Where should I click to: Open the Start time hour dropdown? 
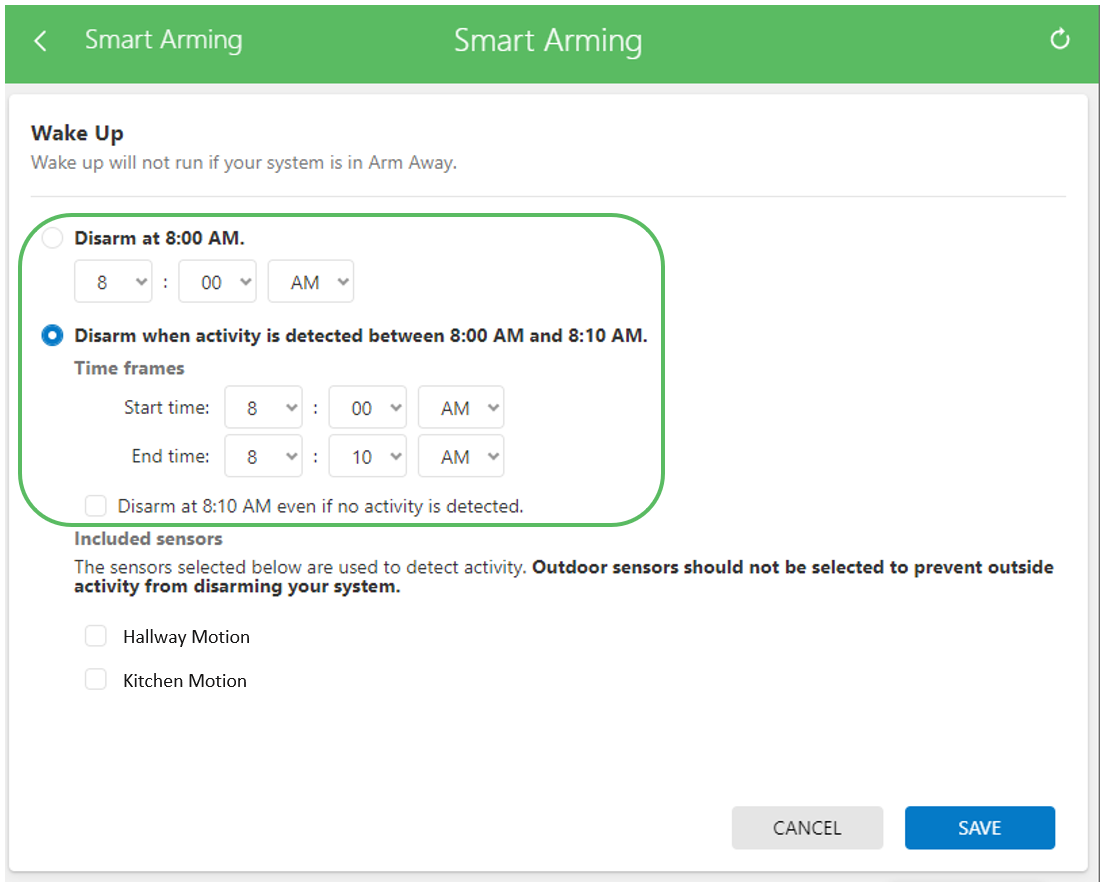[x=263, y=407]
